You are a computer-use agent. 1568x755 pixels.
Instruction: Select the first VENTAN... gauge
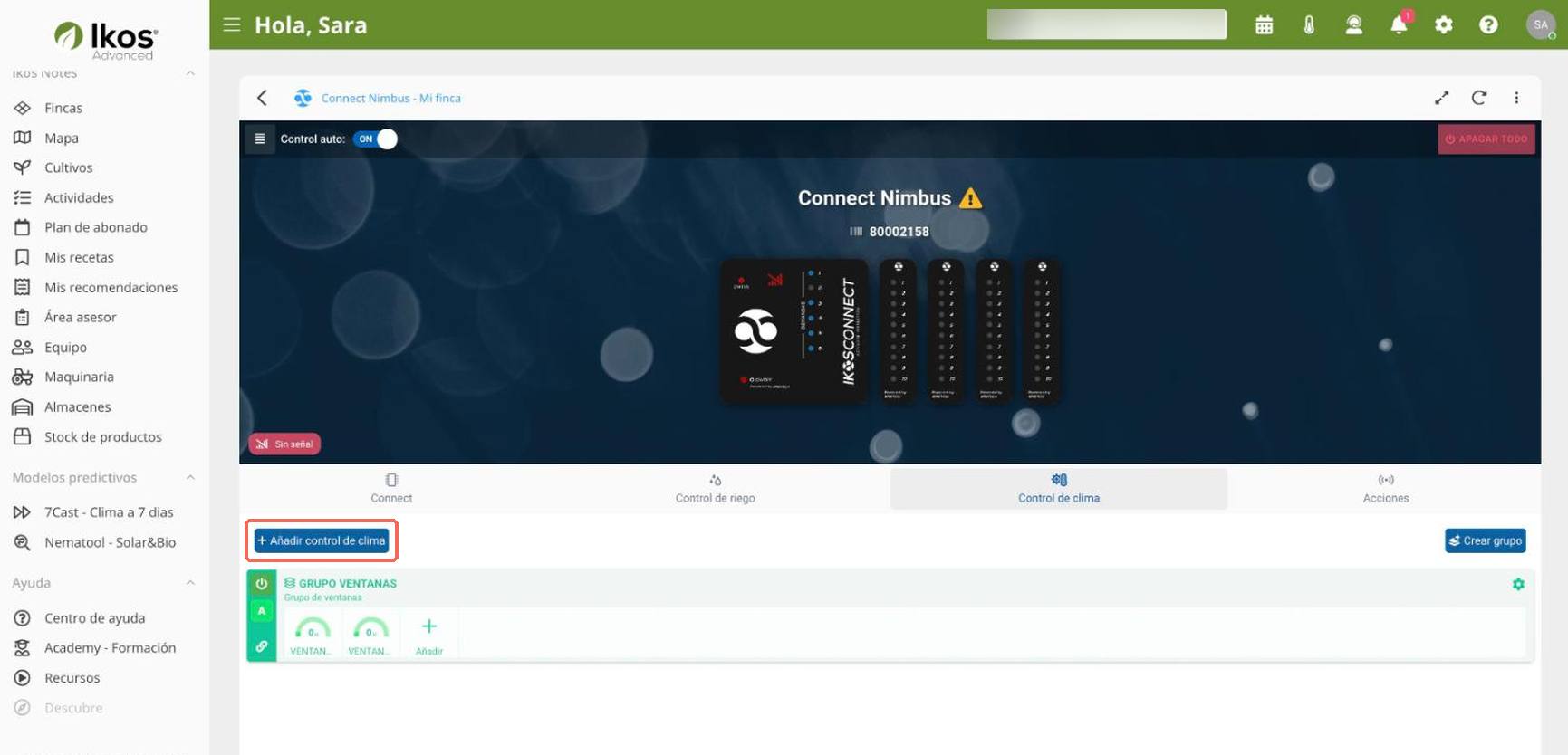(313, 634)
